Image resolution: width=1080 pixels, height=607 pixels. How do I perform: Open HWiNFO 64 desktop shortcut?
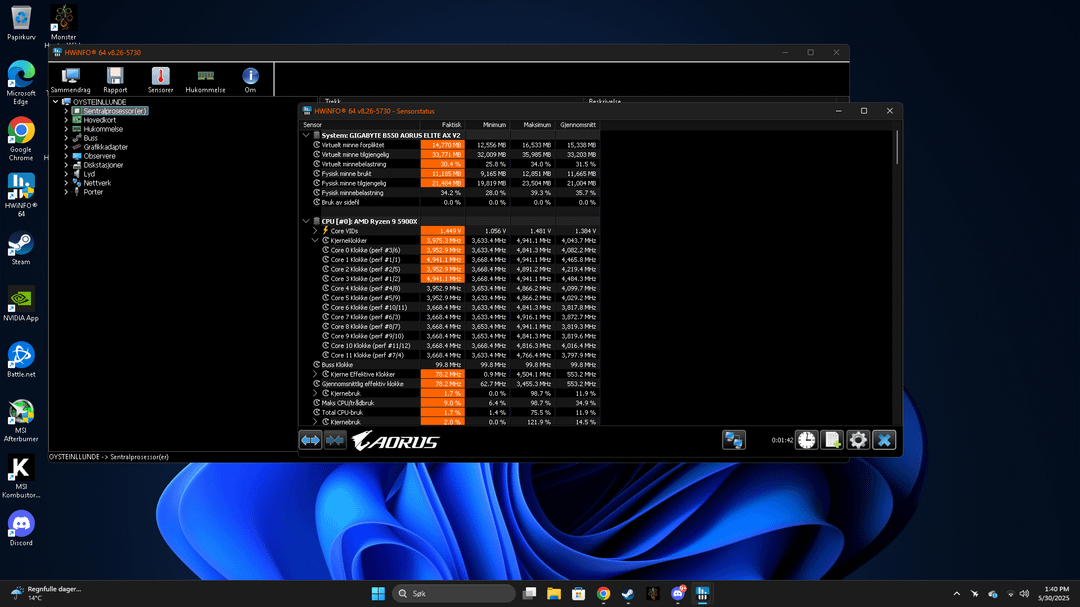pyautogui.click(x=21, y=195)
